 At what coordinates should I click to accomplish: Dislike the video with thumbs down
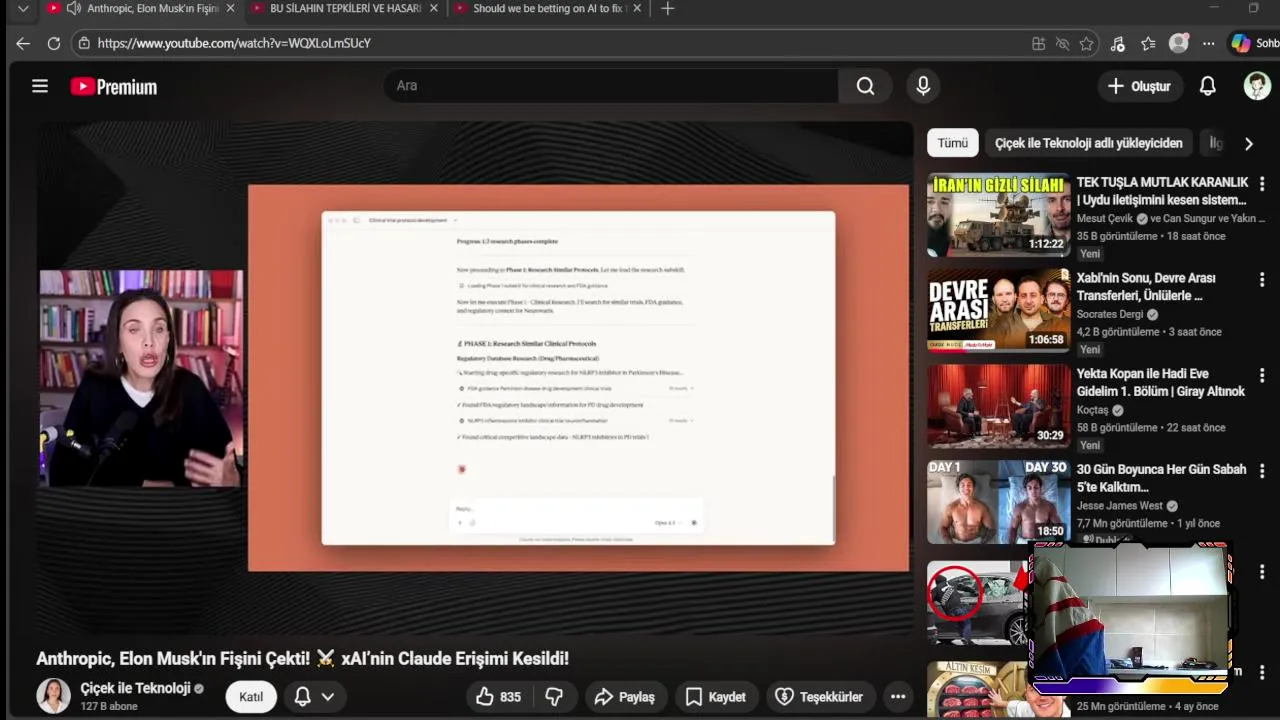[554, 696]
